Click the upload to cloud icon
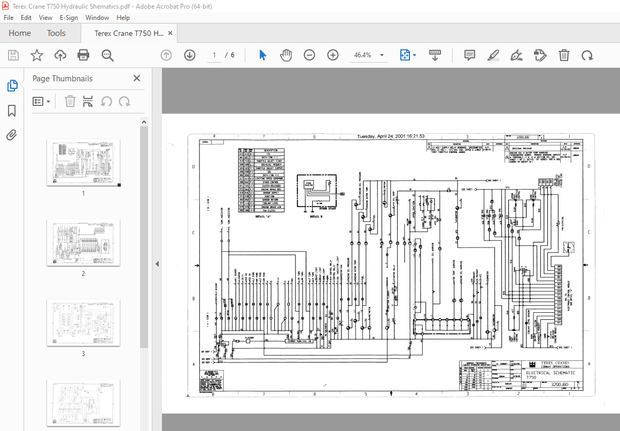The image size is (620, 431). pyautogui.click(x=60, y=55)
